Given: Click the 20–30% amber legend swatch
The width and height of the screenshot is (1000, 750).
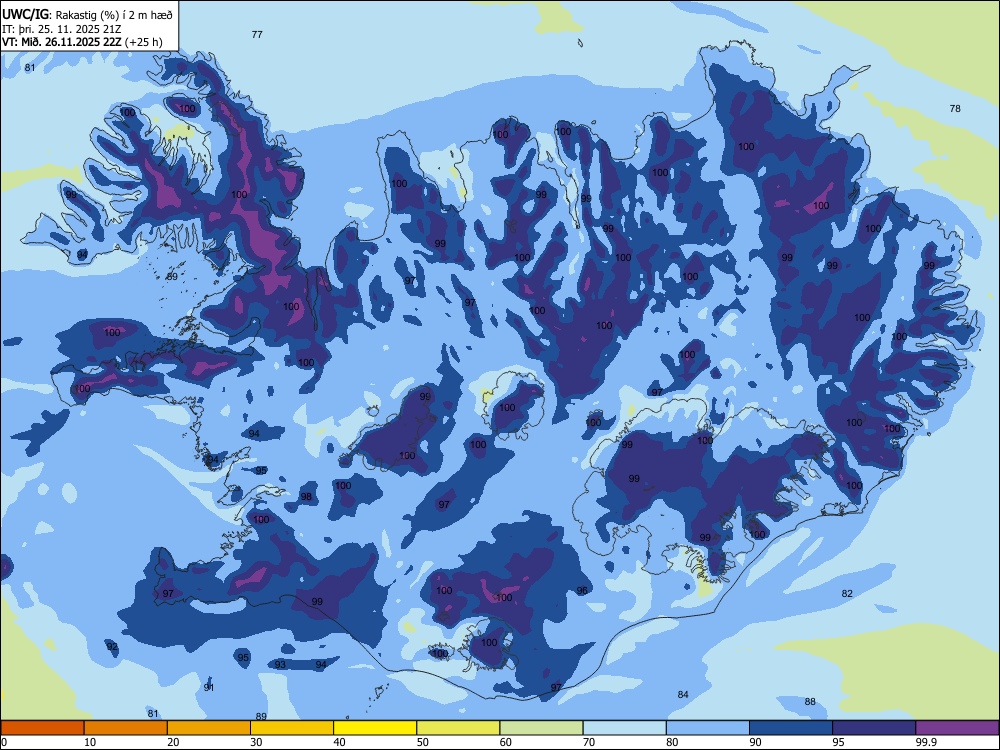Looking at the screenshot, I should [209, 728].
